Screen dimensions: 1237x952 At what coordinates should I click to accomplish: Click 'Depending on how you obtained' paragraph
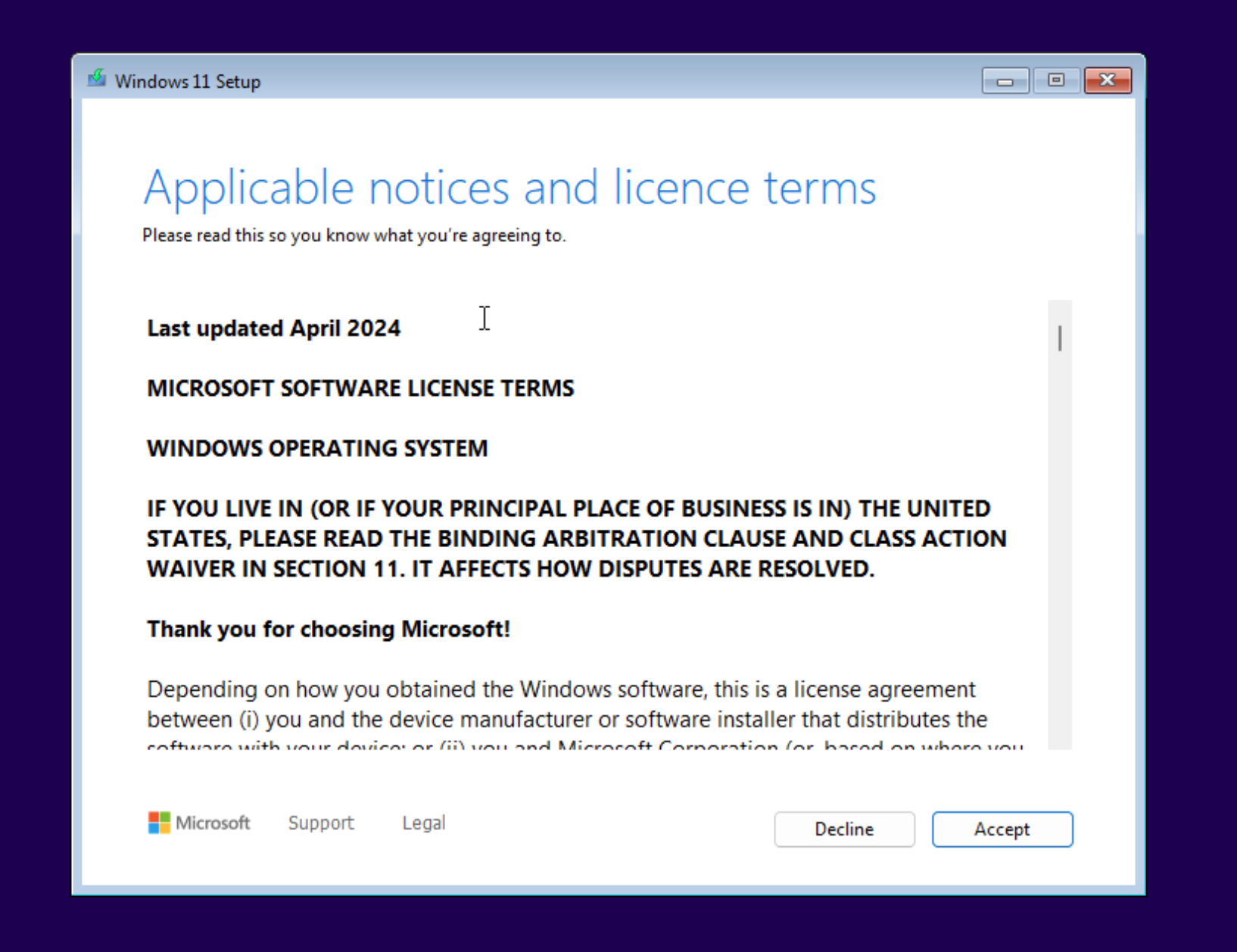coord(584,717)
